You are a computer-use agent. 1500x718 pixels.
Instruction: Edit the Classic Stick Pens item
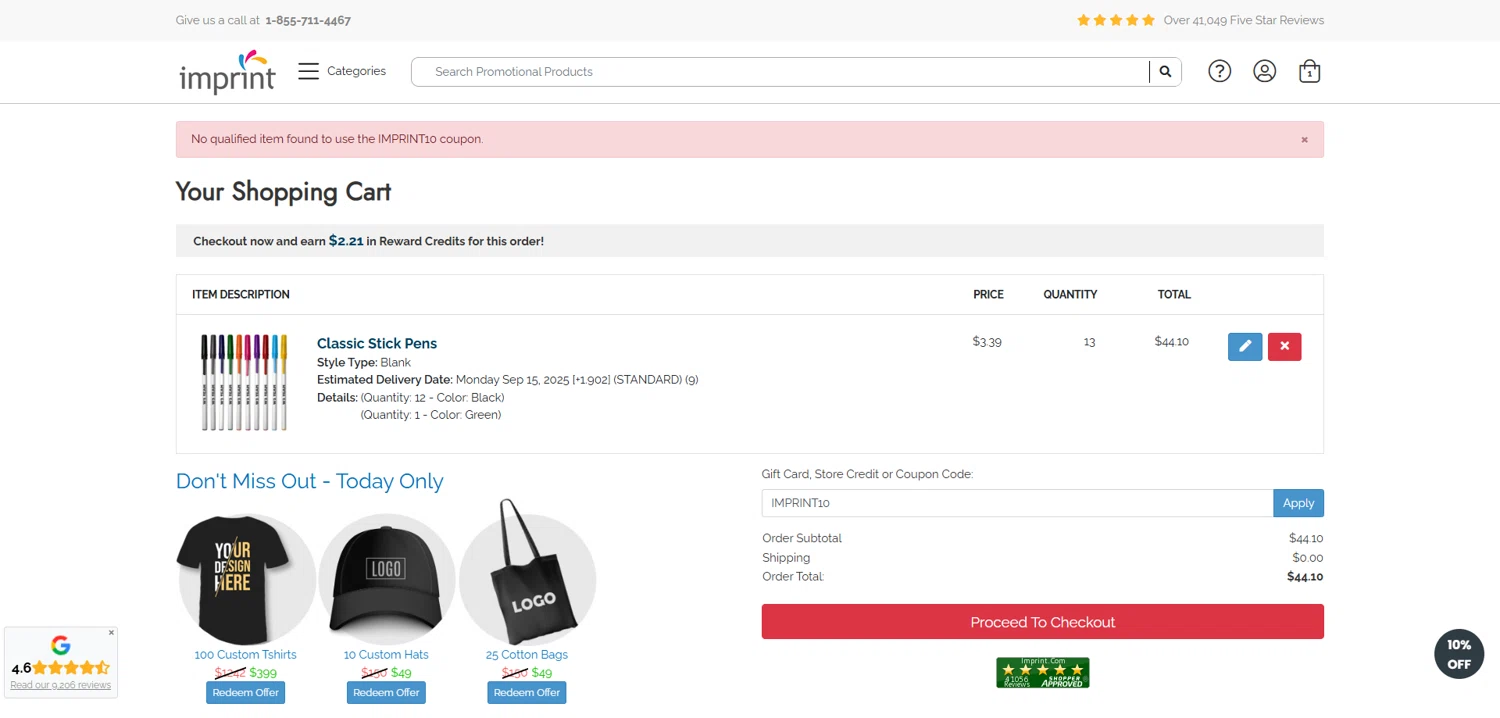[1245, 346]
